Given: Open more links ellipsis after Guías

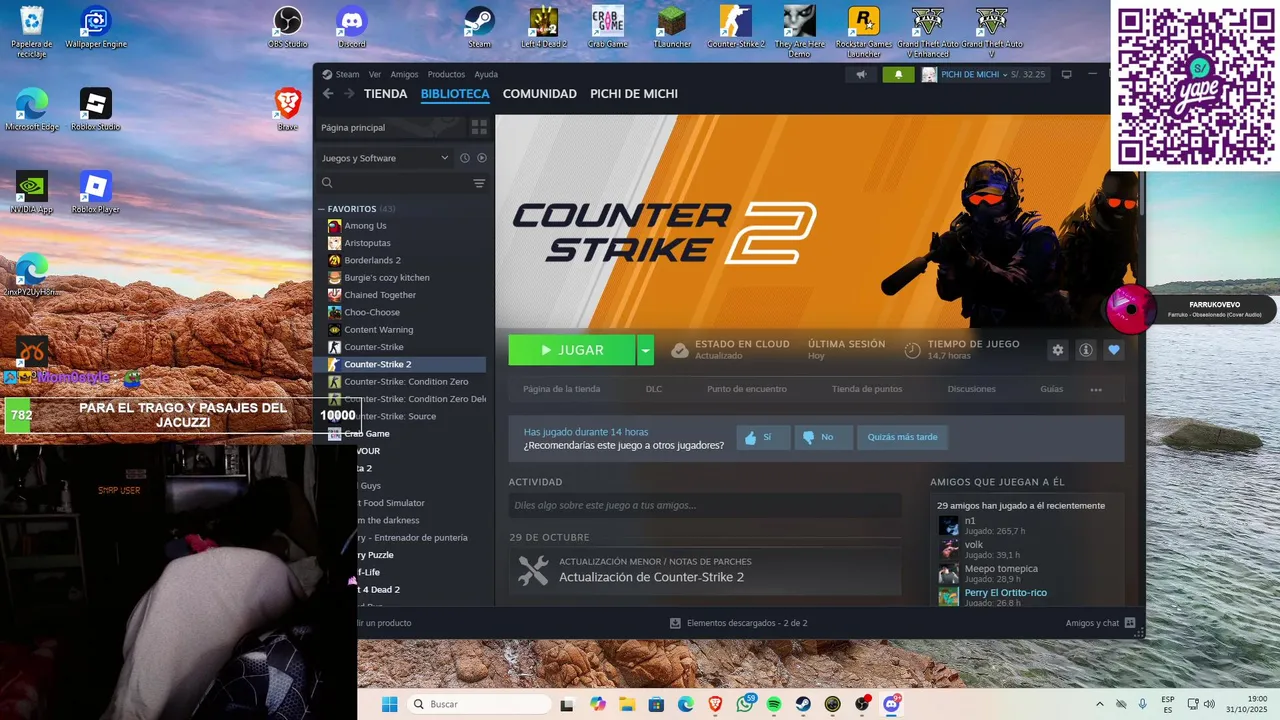Looking at the screenshot, I should 1096,389.
